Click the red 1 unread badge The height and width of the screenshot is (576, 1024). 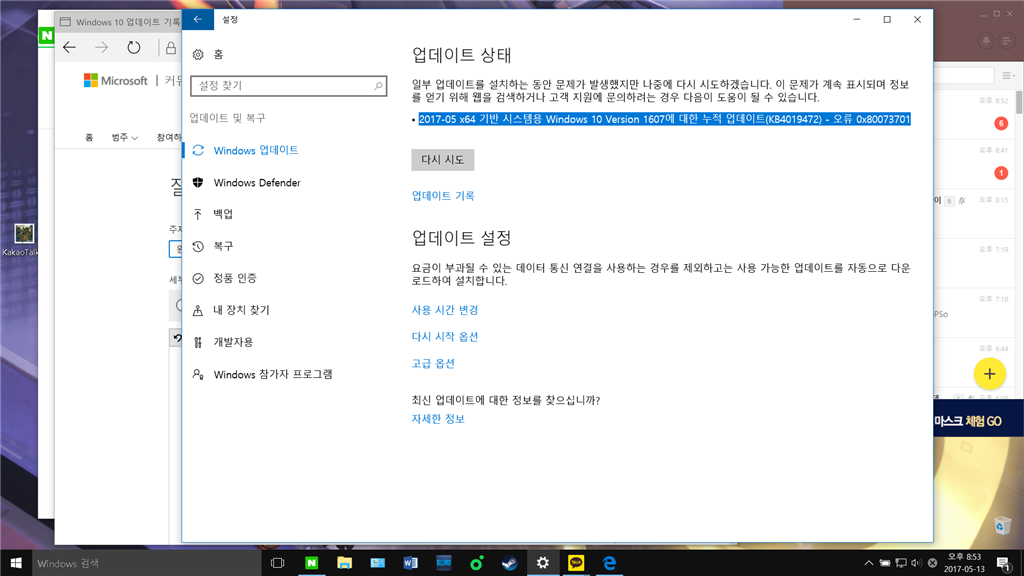click(1000, 173)
